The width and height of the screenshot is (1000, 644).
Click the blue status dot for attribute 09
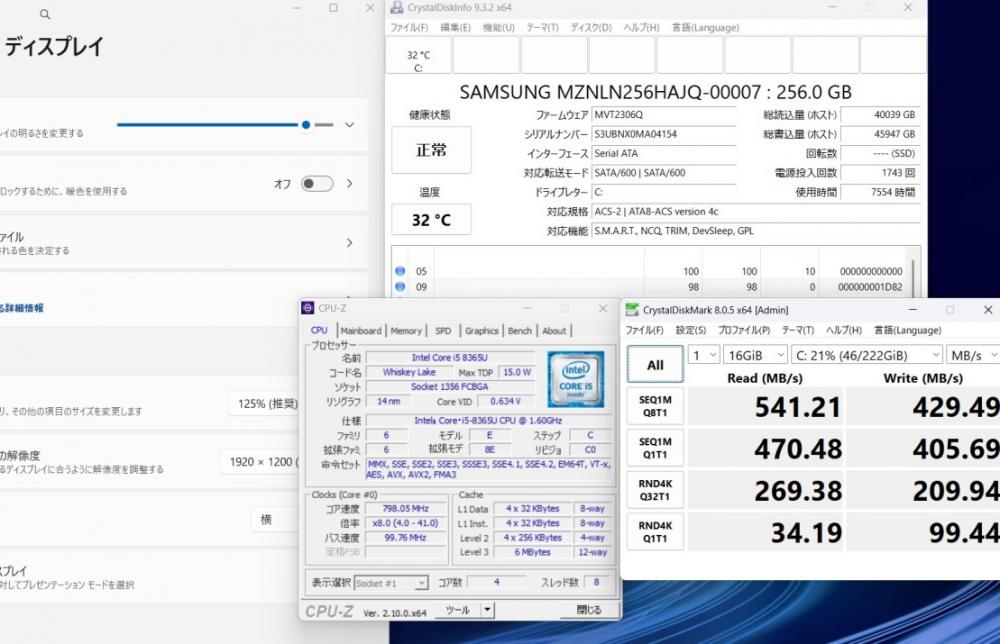click(400, 287)
